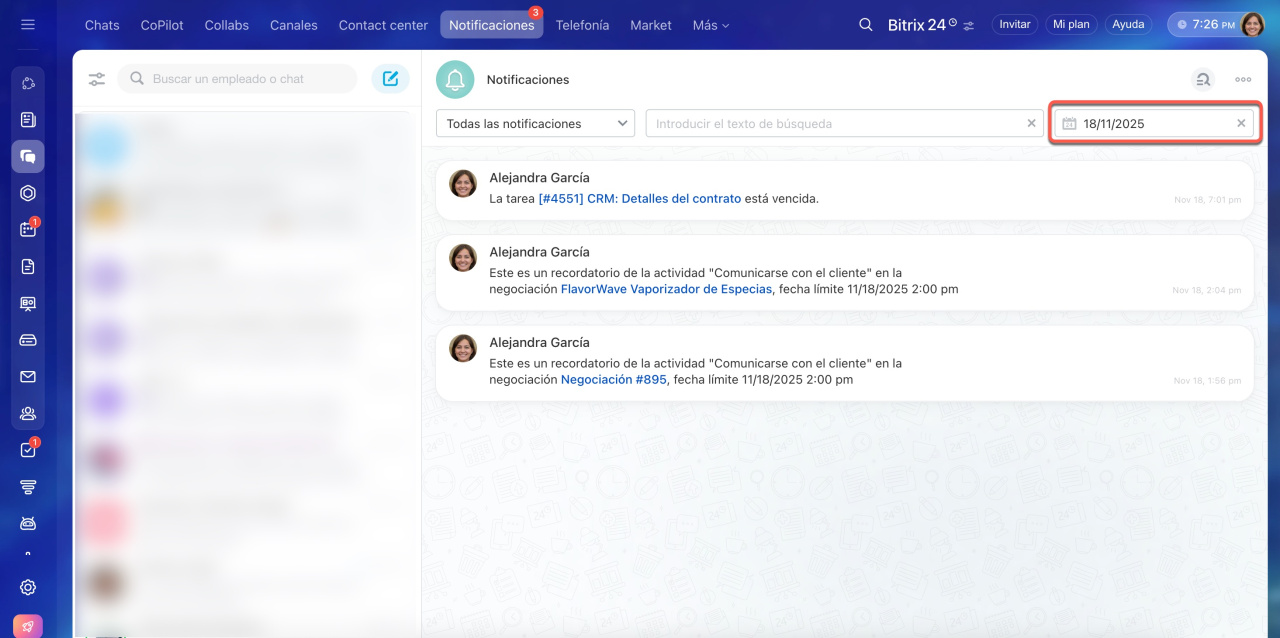Clear the date filter with X
Image resolution: width=1280 pixels, height=638 pixels.
pyautogui.click(x=1241, y=124)
